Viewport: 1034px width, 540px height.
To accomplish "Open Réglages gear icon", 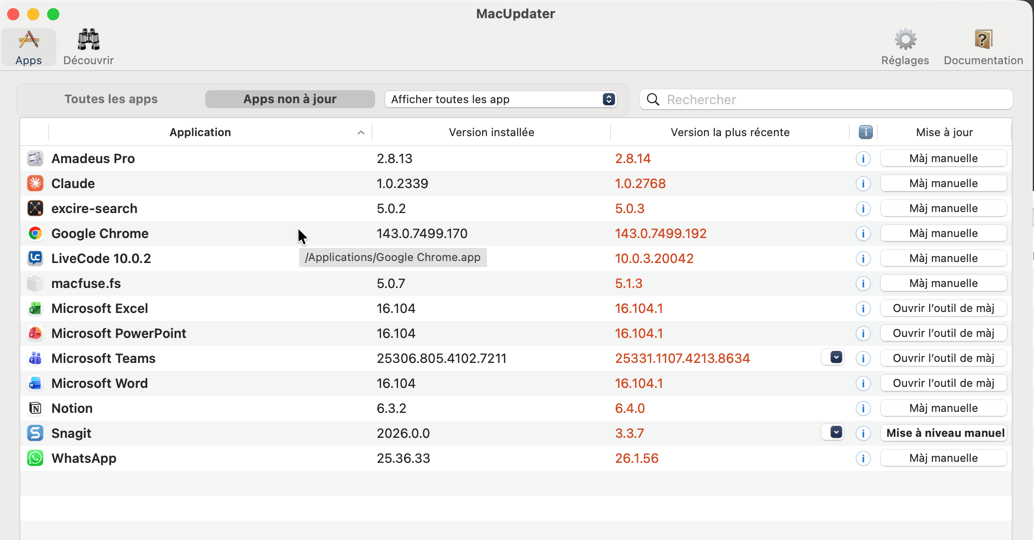I will (904, 40).
